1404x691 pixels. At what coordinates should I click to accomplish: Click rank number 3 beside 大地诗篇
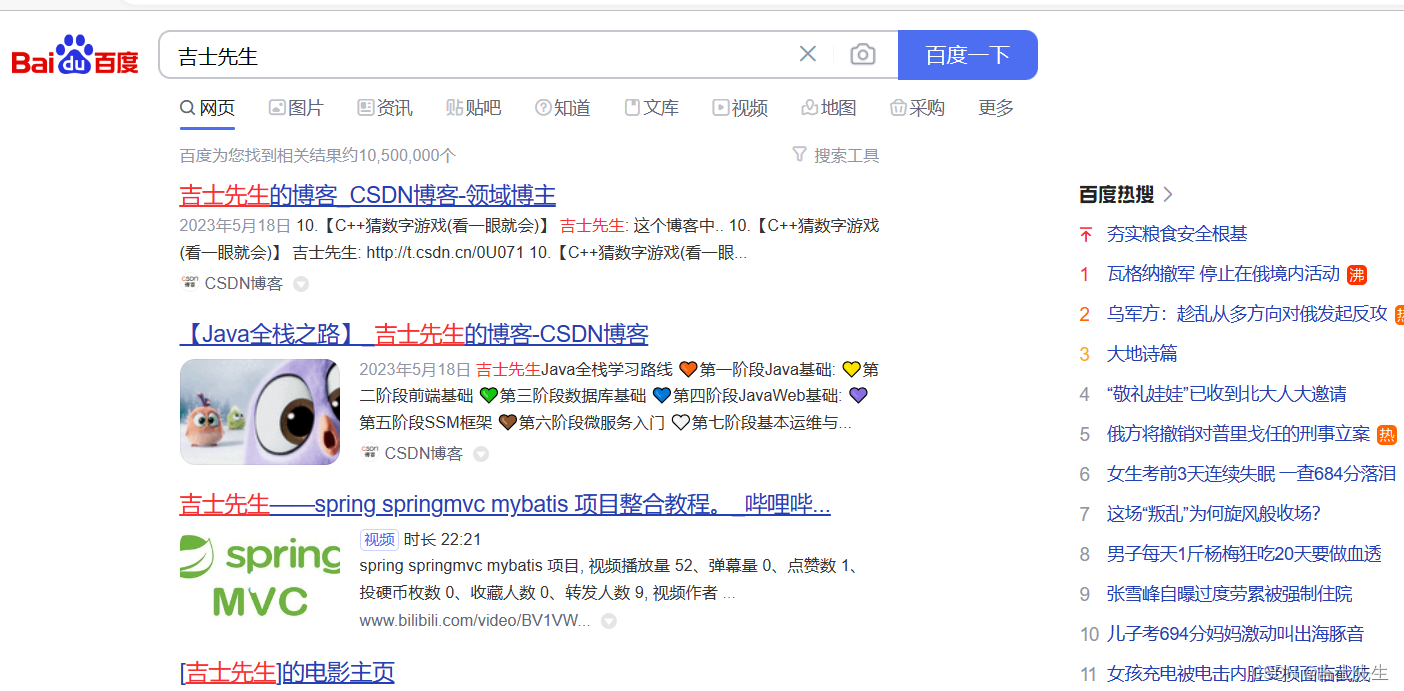click(x=1084, y=354)
